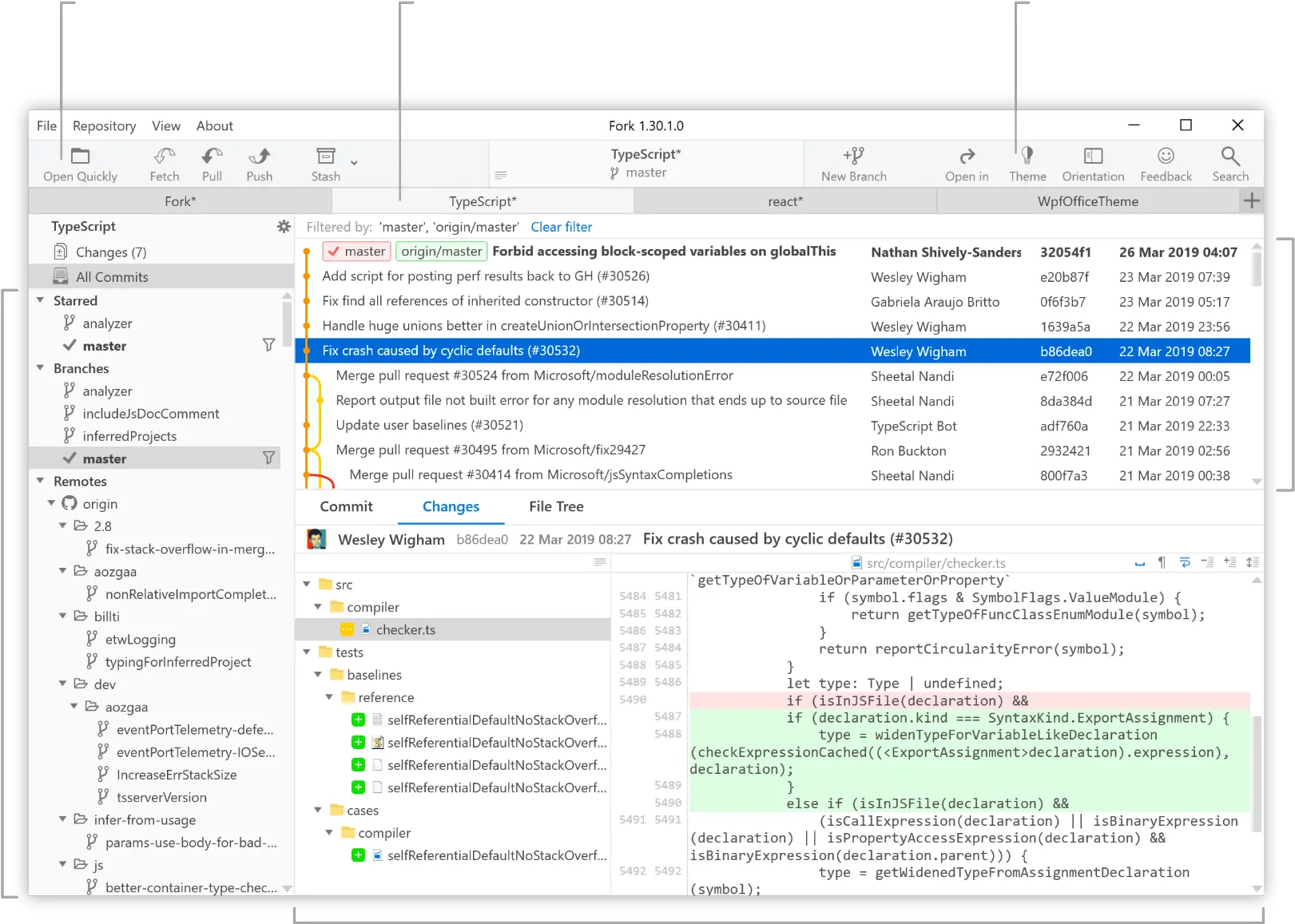Viewport: 1295px width, 924px height.
Task: Enable word wrap in the diff view
Action: [1185, 562]
